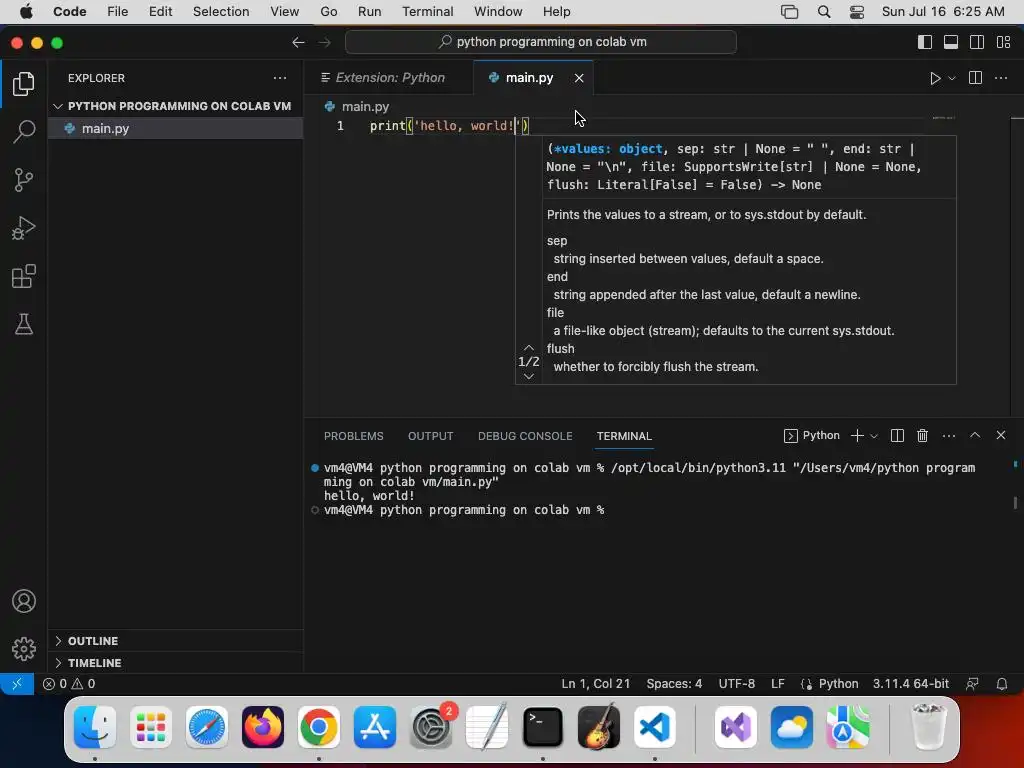This screenshot has height=768, width=1024.
Task: Toggle bottom panel visibility
Action: tap(951, 42)
